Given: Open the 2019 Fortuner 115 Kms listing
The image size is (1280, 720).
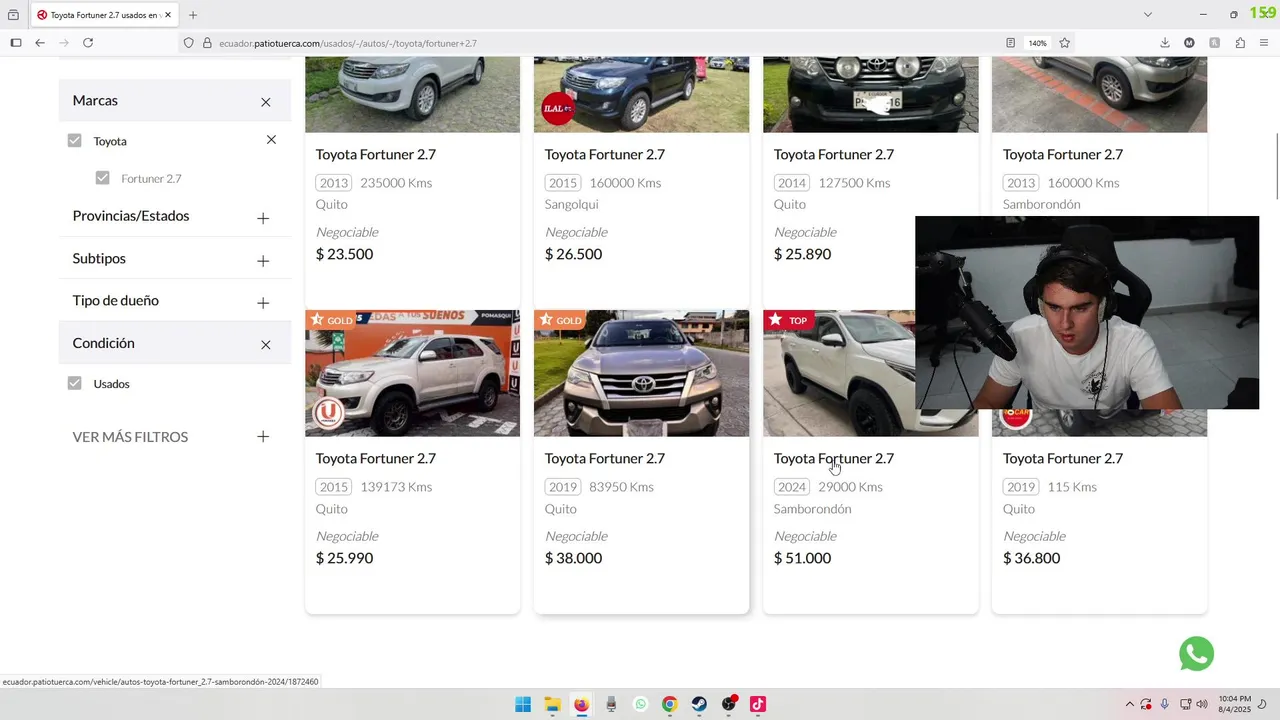Looking at the screenshot, I should (x=1062, y=458).
